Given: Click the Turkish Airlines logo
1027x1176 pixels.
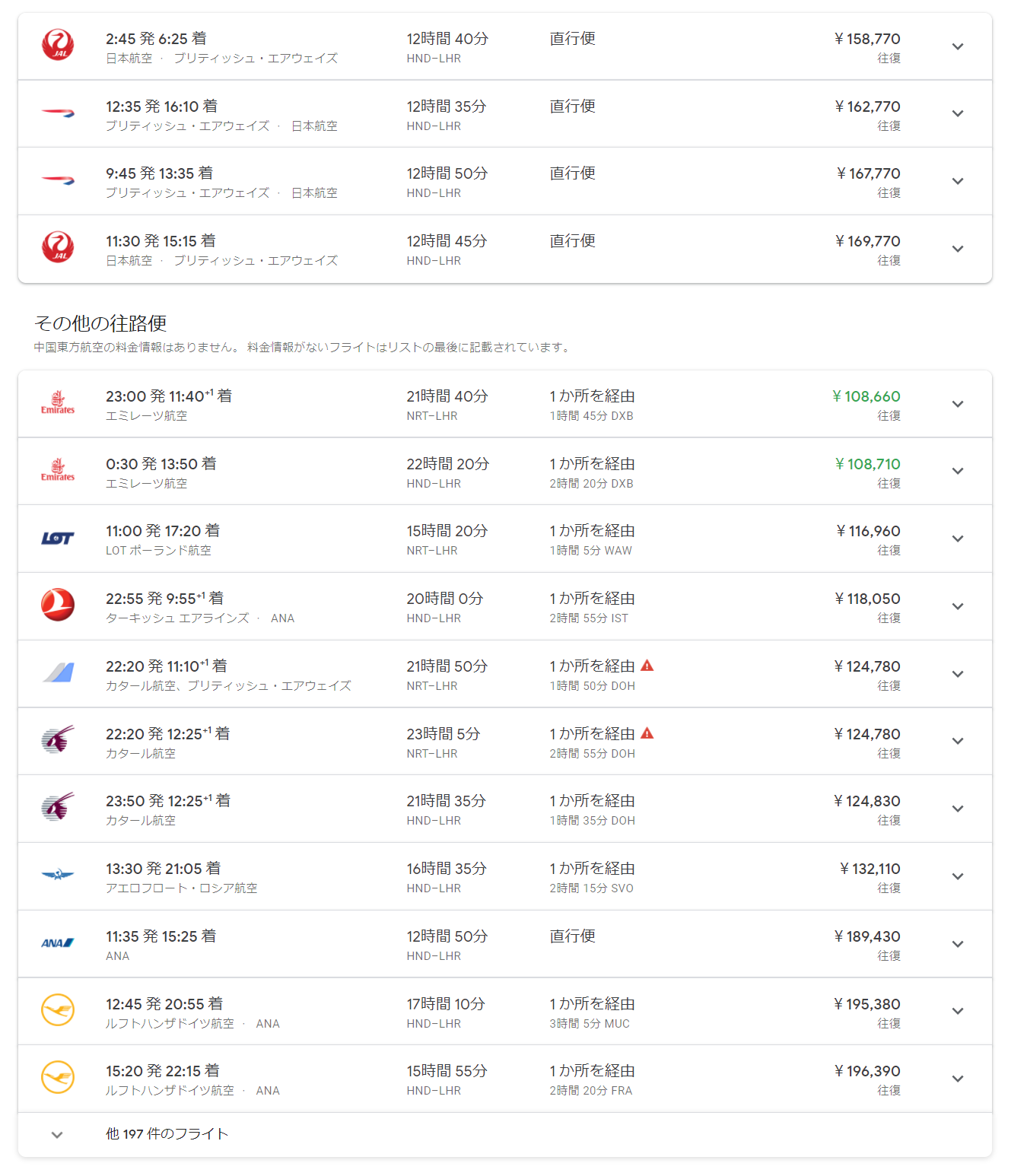Looking at the screenshot, I should pyautogui.click(x=58, y=605).
